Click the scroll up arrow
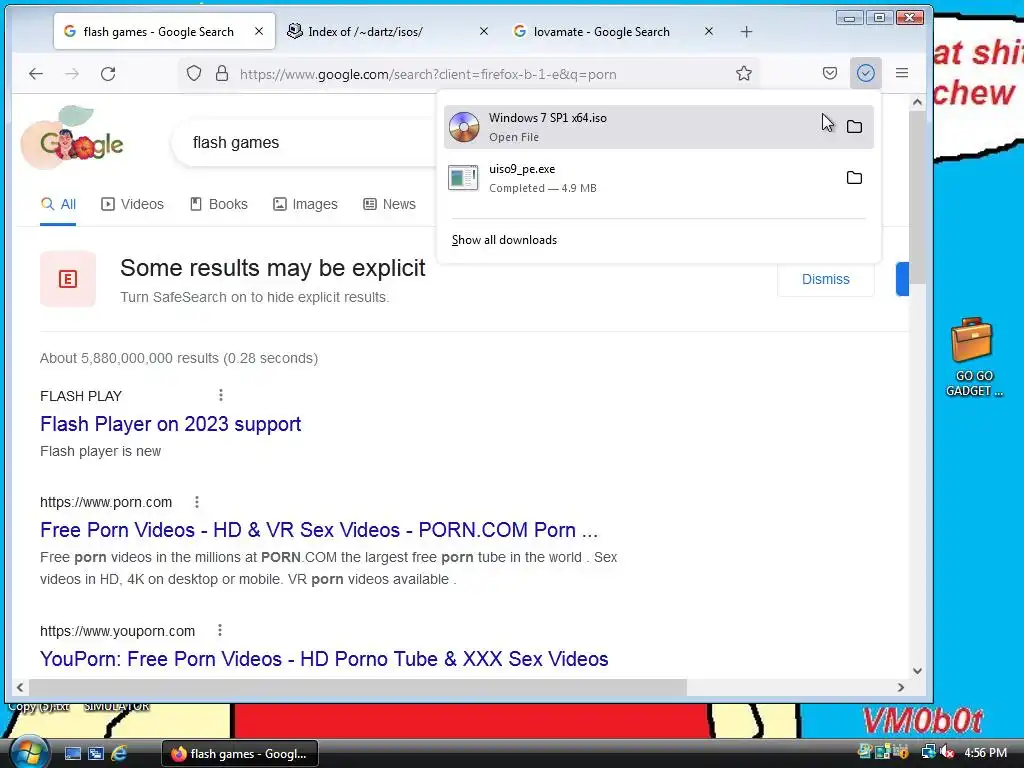The width and height of the screenshot is (1024, 768). click(917, 102)
